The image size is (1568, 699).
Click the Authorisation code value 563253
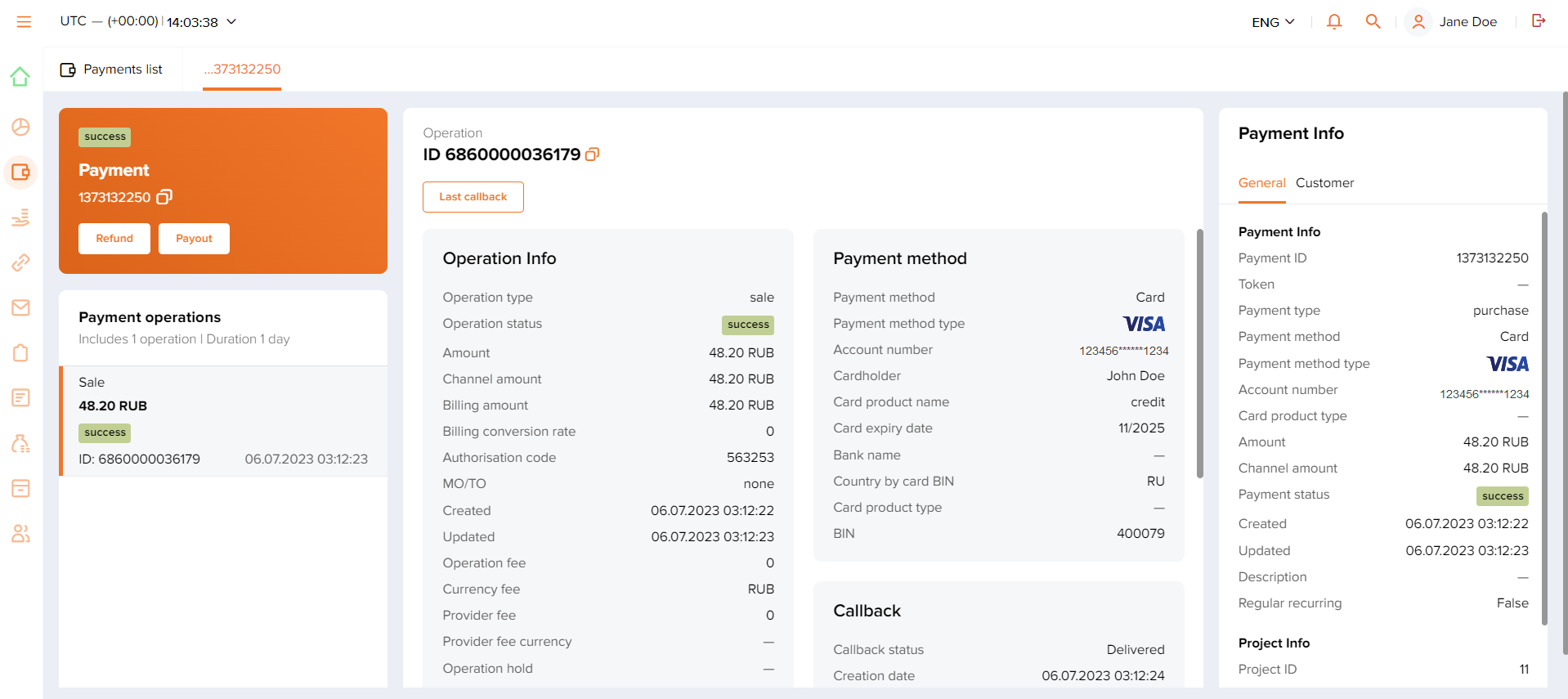point(750,458)
